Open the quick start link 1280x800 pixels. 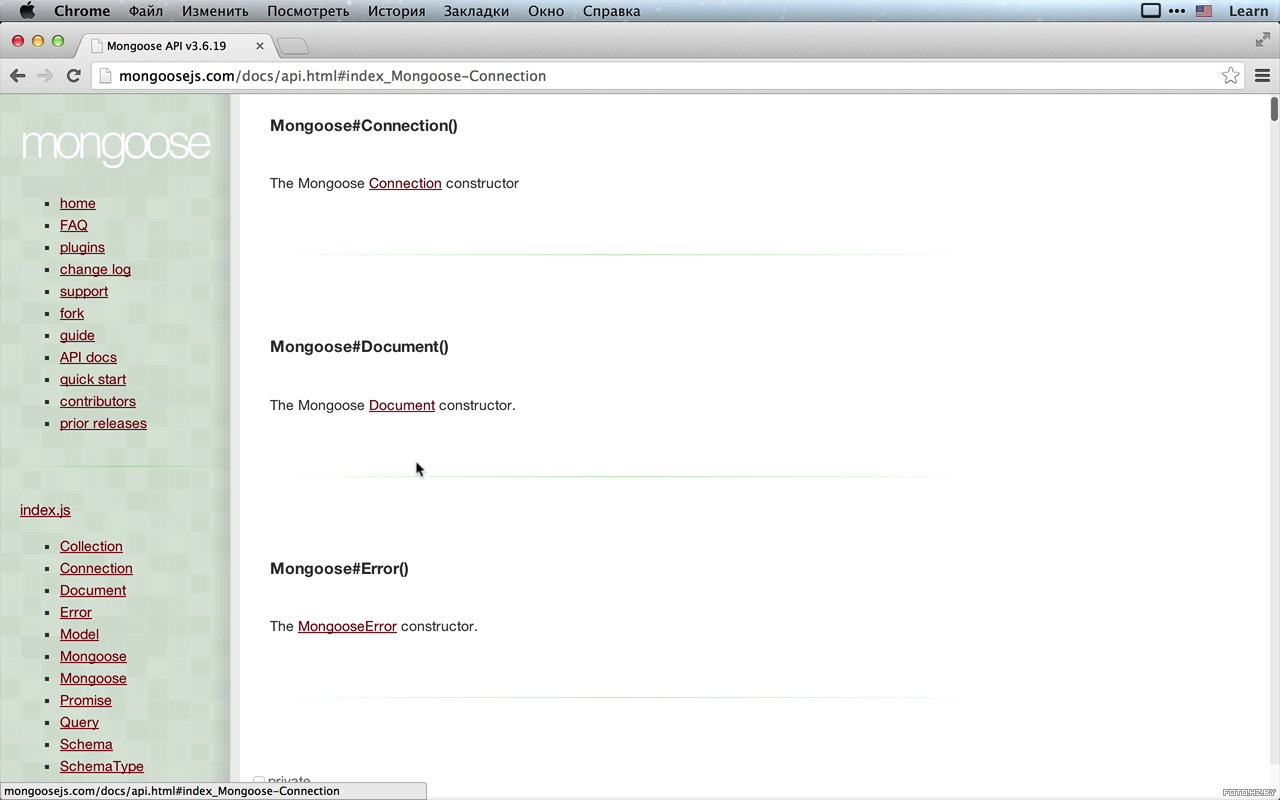93,379
